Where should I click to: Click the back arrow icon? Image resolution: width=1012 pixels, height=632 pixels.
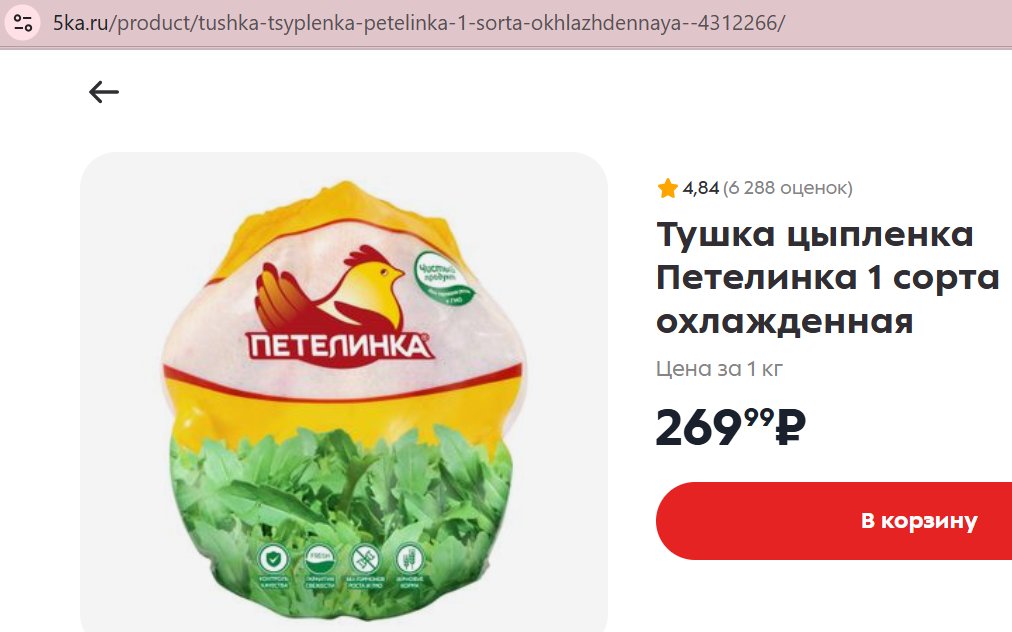104,92
